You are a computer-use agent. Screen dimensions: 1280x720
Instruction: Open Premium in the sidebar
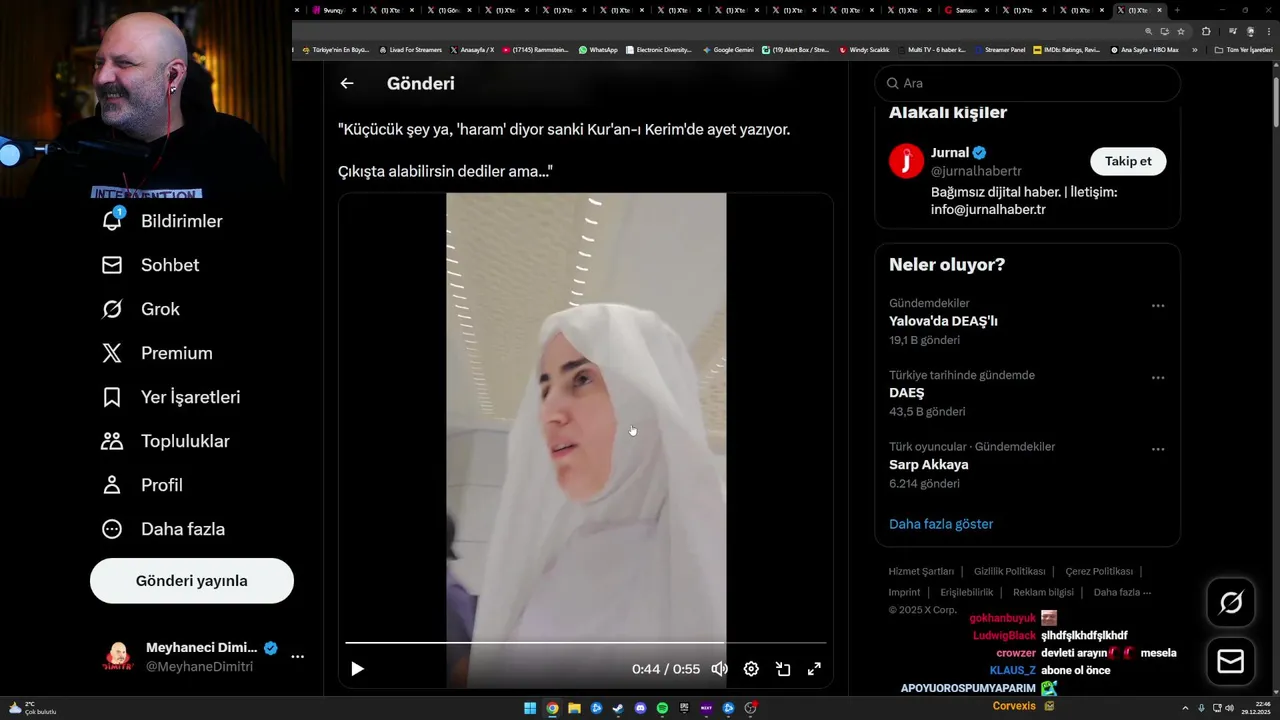(157, 353)
